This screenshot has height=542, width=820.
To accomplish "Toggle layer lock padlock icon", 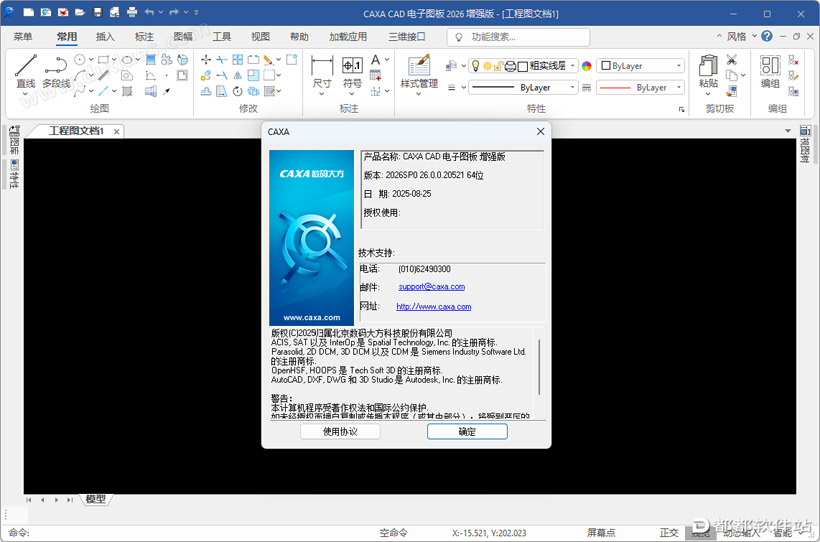I will (x=498, y=66).
